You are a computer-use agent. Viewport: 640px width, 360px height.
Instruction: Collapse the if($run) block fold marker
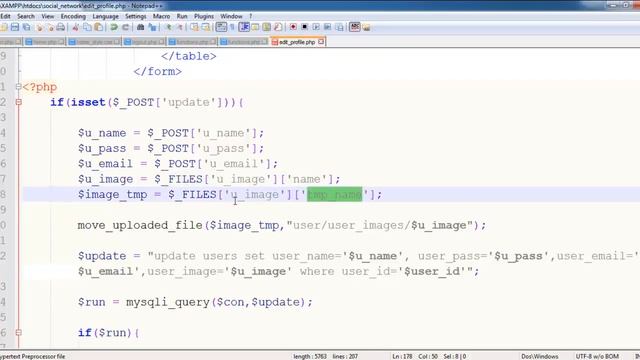(x=18, y=332)
